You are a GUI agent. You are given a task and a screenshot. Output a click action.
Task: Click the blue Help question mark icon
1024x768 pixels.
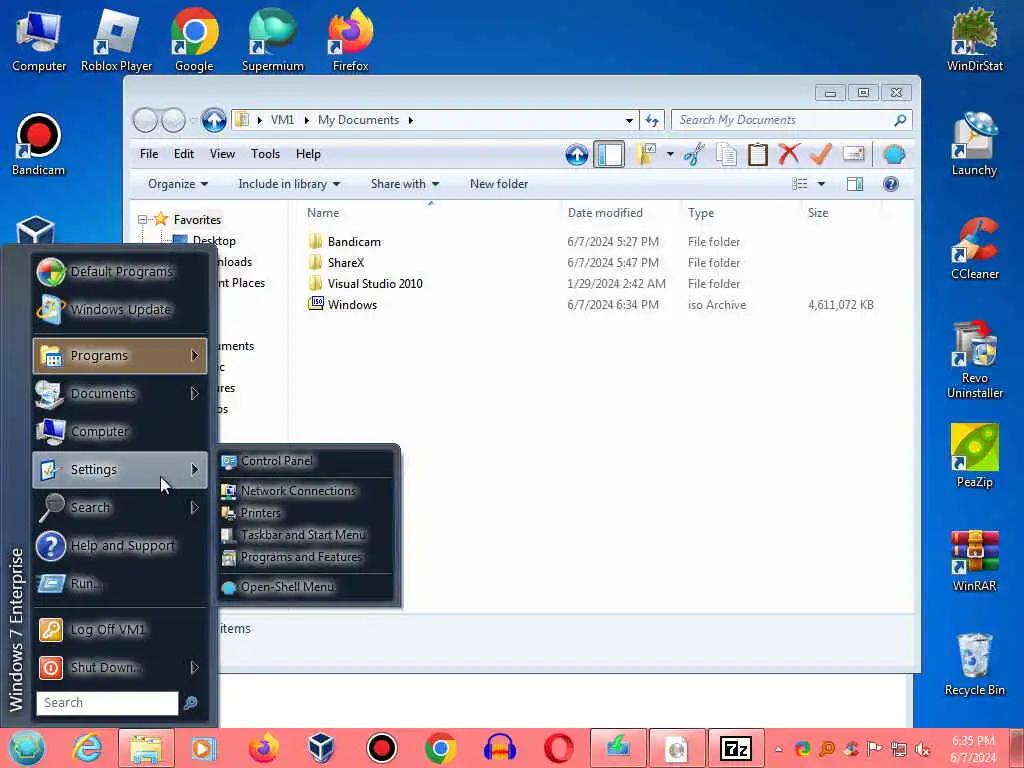[891, 184]
